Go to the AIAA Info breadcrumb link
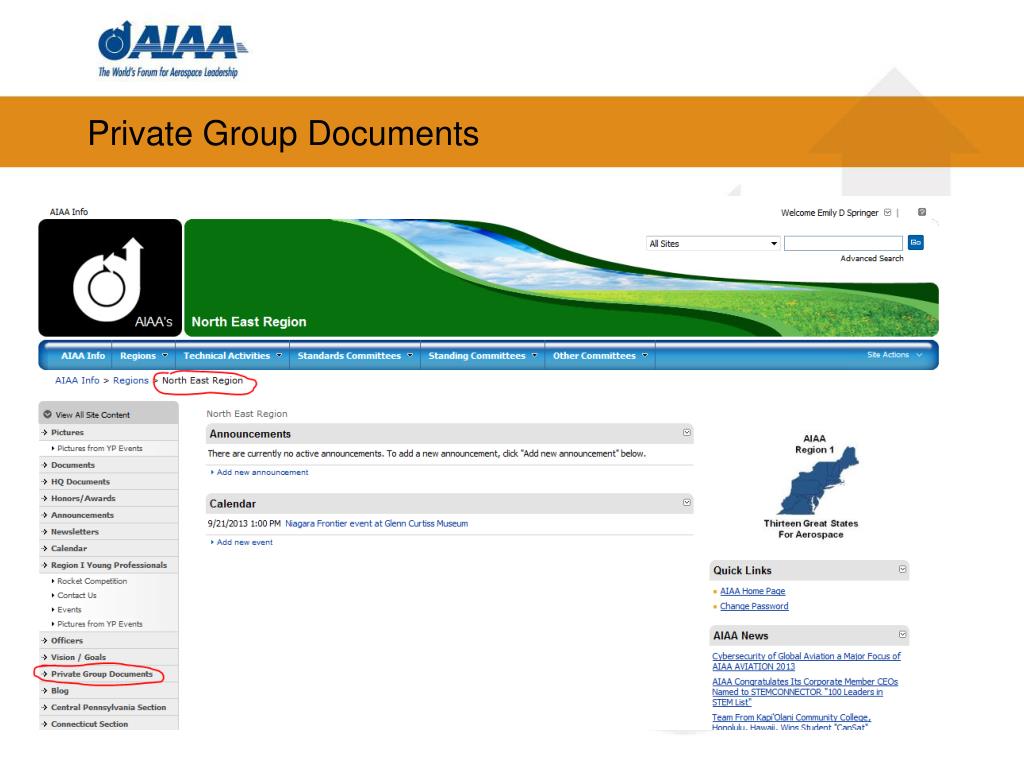1024x768 pixels. point(77,380)
